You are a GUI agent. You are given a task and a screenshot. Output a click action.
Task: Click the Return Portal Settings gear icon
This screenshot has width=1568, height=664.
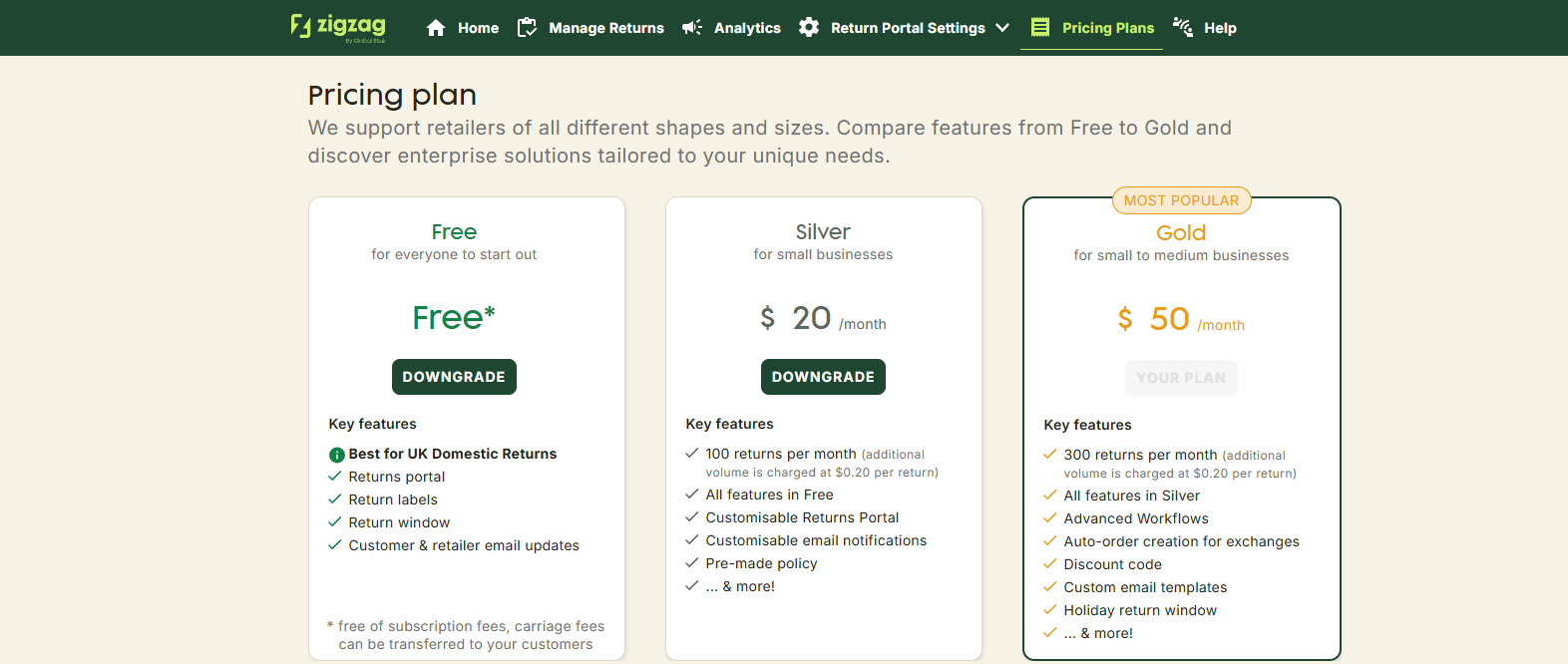[x=809, y=28]
